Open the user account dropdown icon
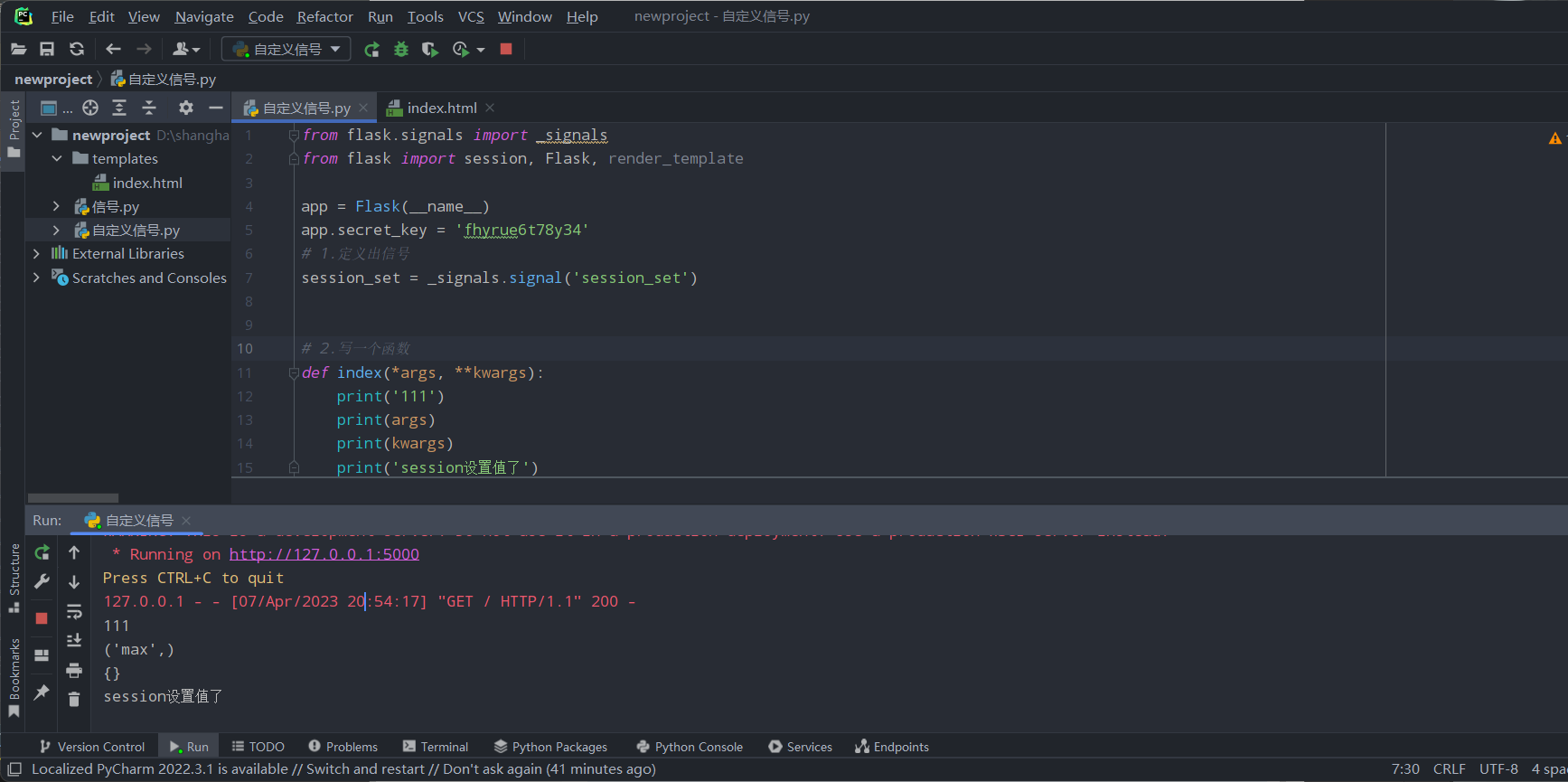The image size is (1568, 782). 186,49
